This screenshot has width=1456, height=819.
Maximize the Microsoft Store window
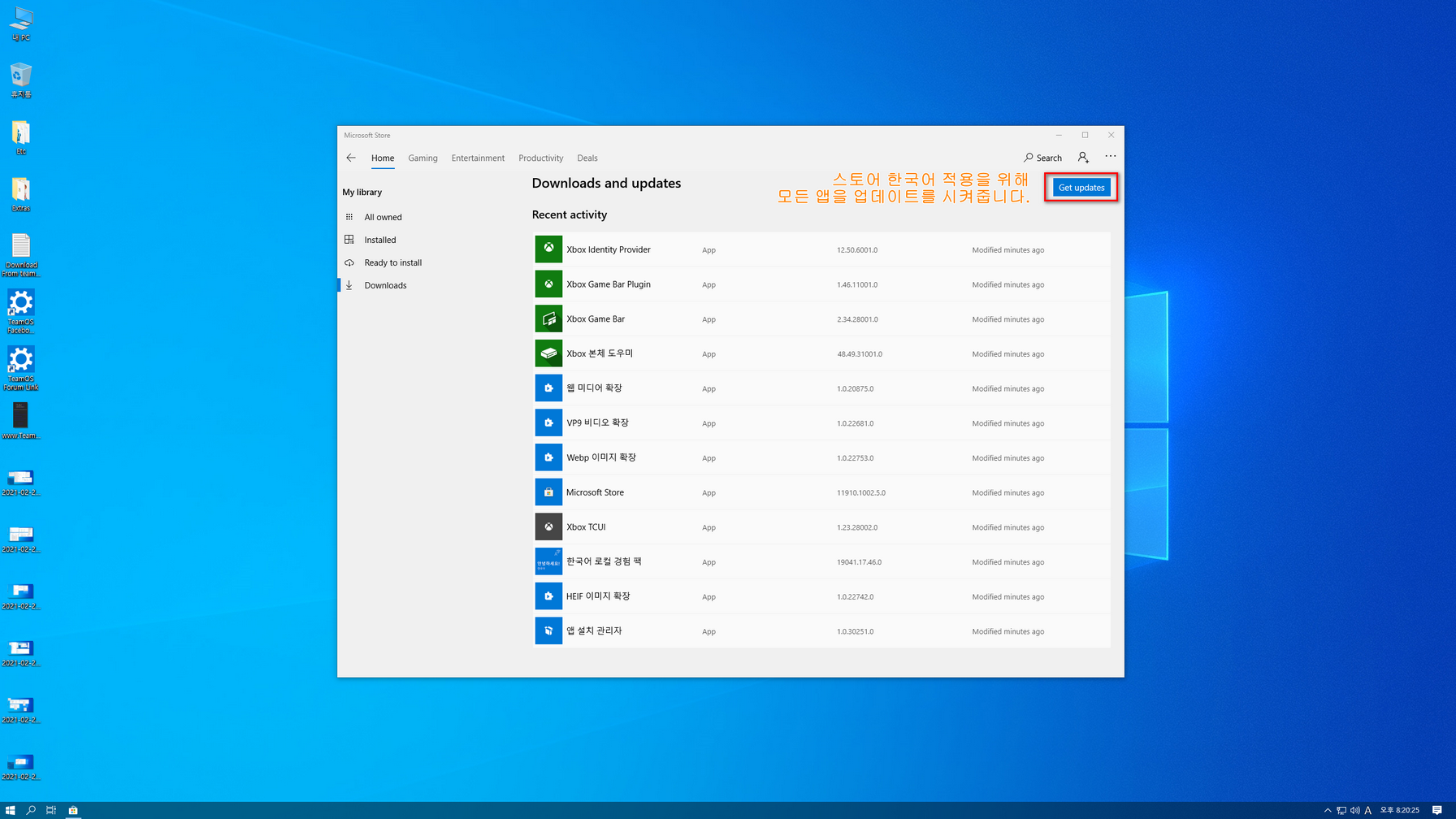(x=1085, y=135)
